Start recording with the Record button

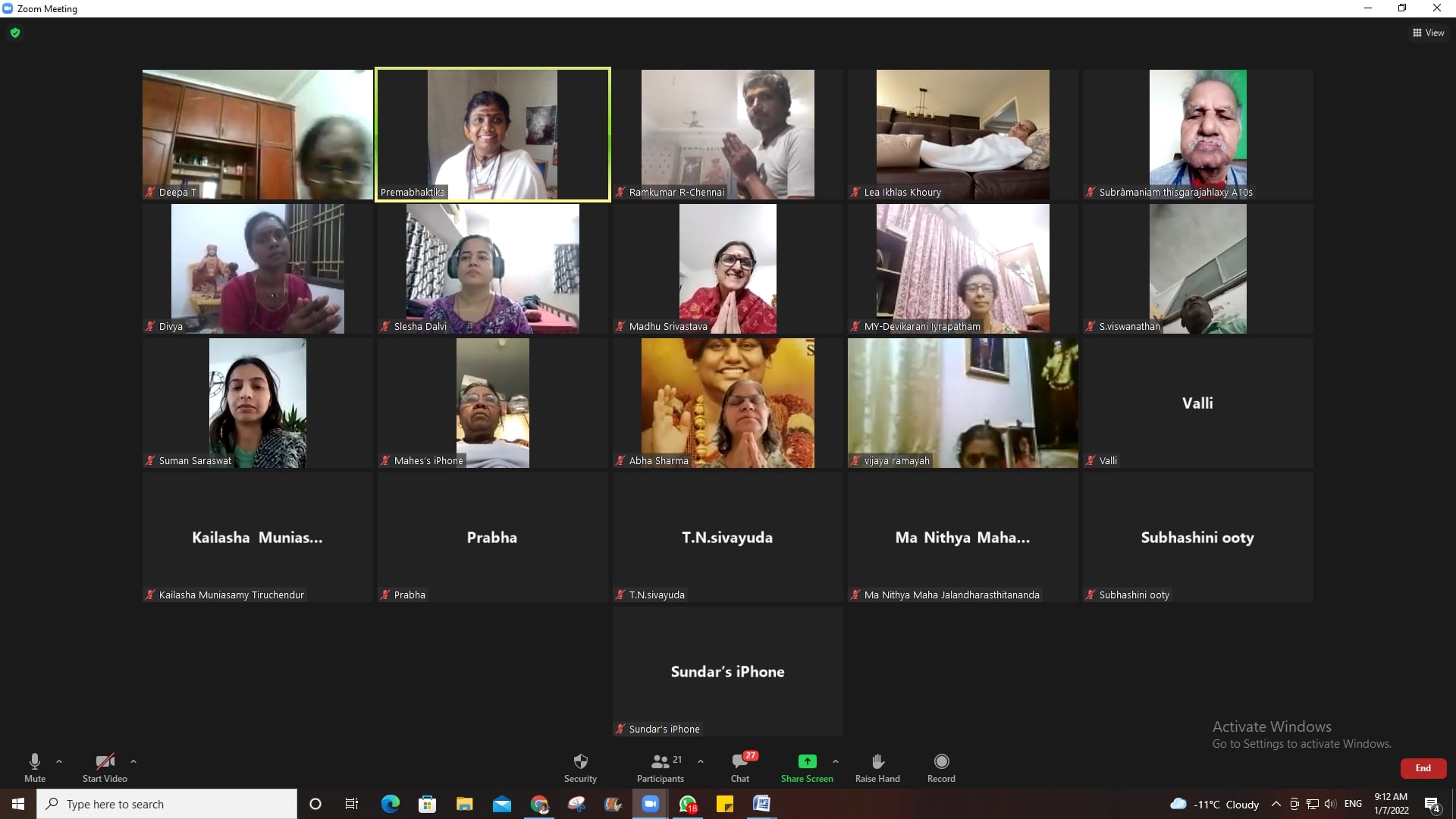[941, 761]
